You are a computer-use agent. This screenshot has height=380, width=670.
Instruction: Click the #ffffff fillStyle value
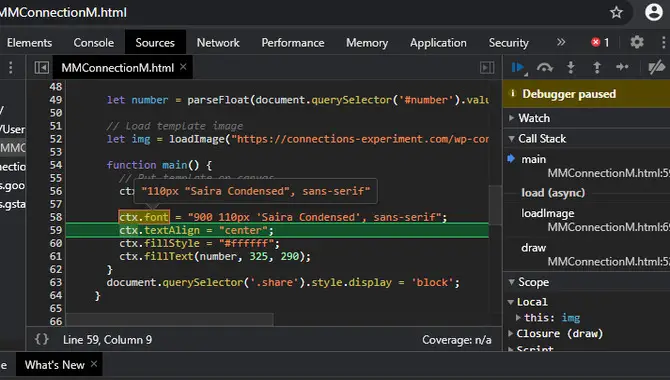[x=246, y=244]
